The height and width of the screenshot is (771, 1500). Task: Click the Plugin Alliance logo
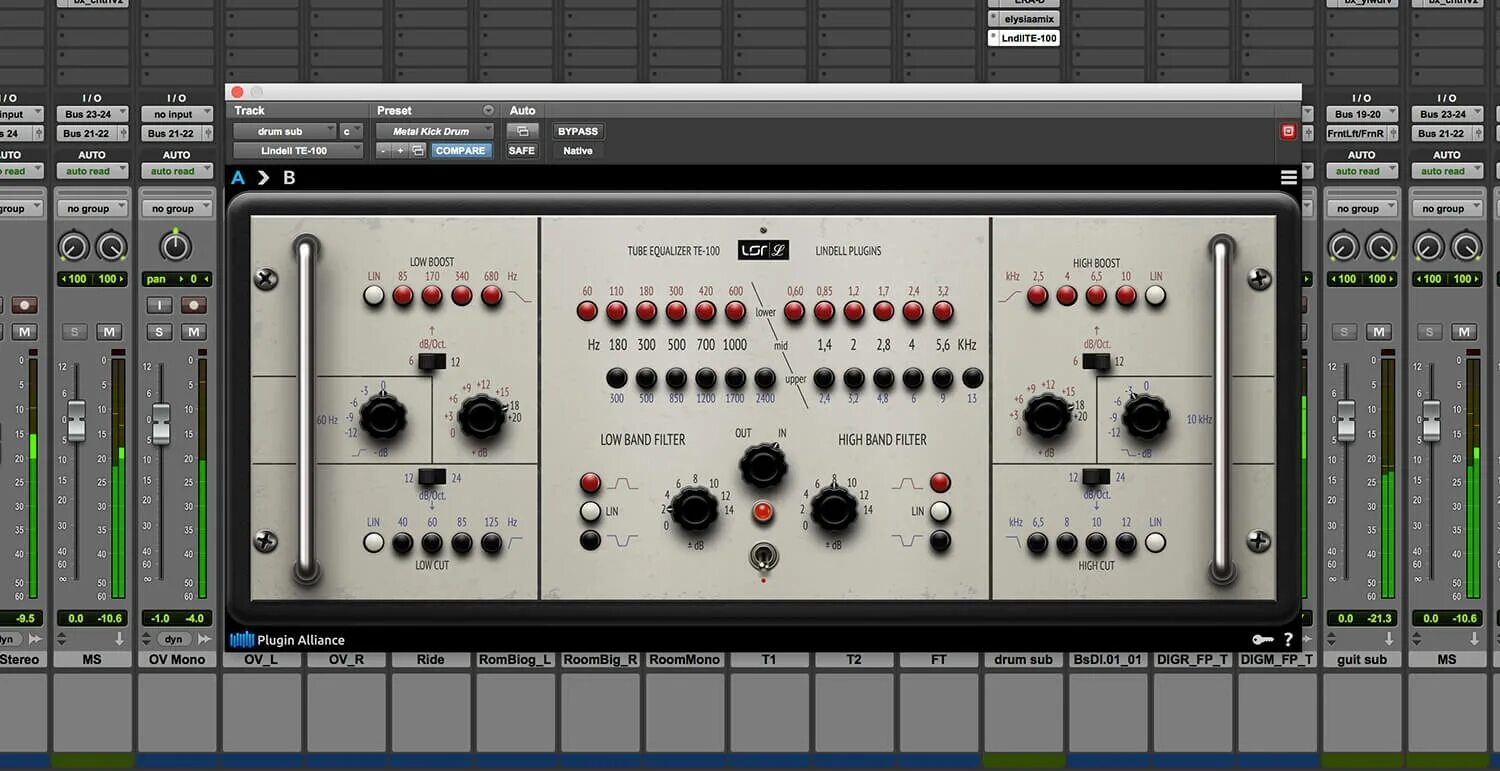pyautogui.click(x=287, y=640)
